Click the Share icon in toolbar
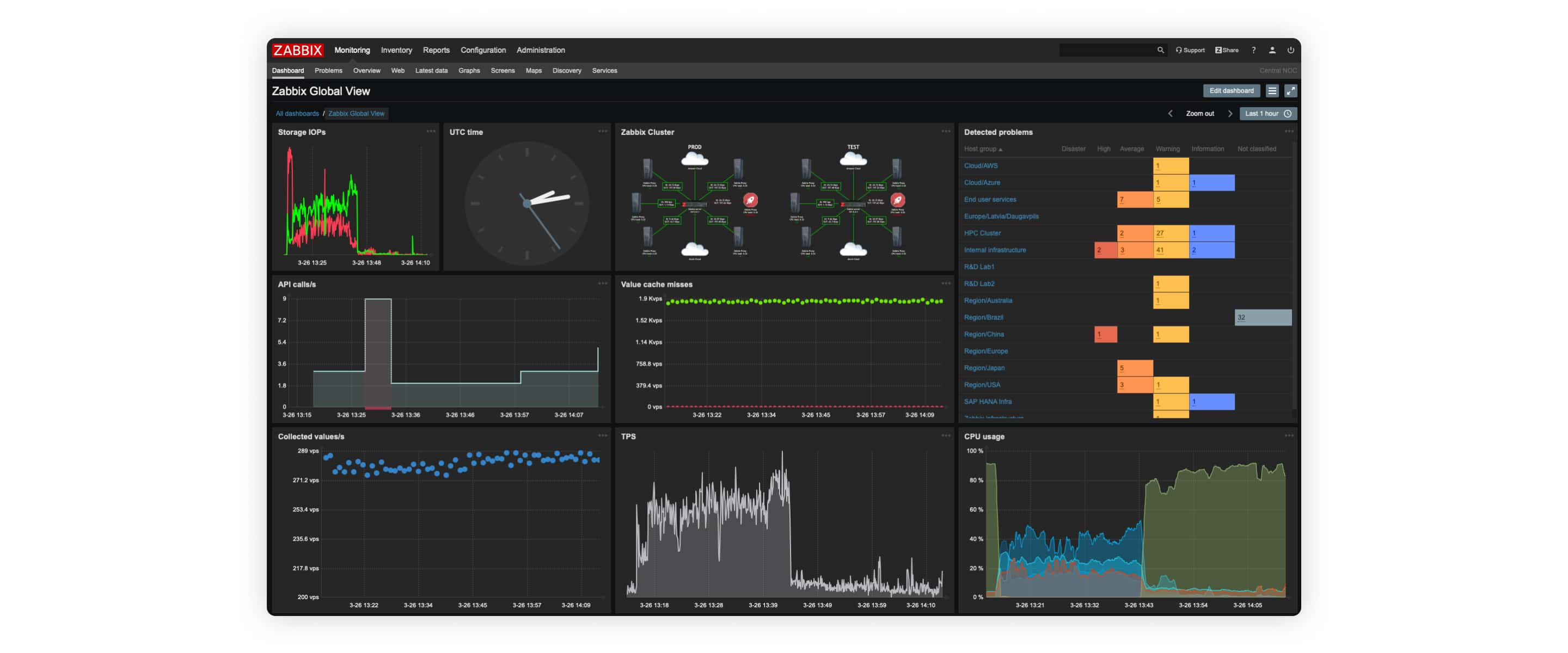Image resolution: width=1568 pixels, height=653 pixels. point(1225,49)
